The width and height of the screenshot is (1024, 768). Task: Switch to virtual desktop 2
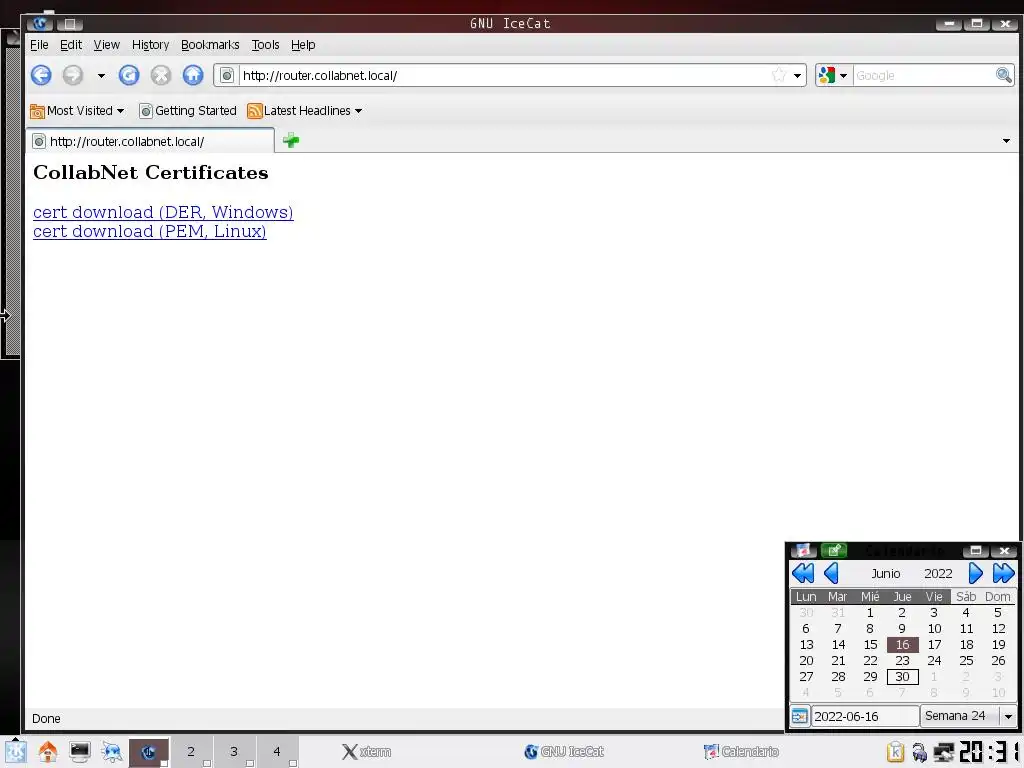(x=191, y=752)
